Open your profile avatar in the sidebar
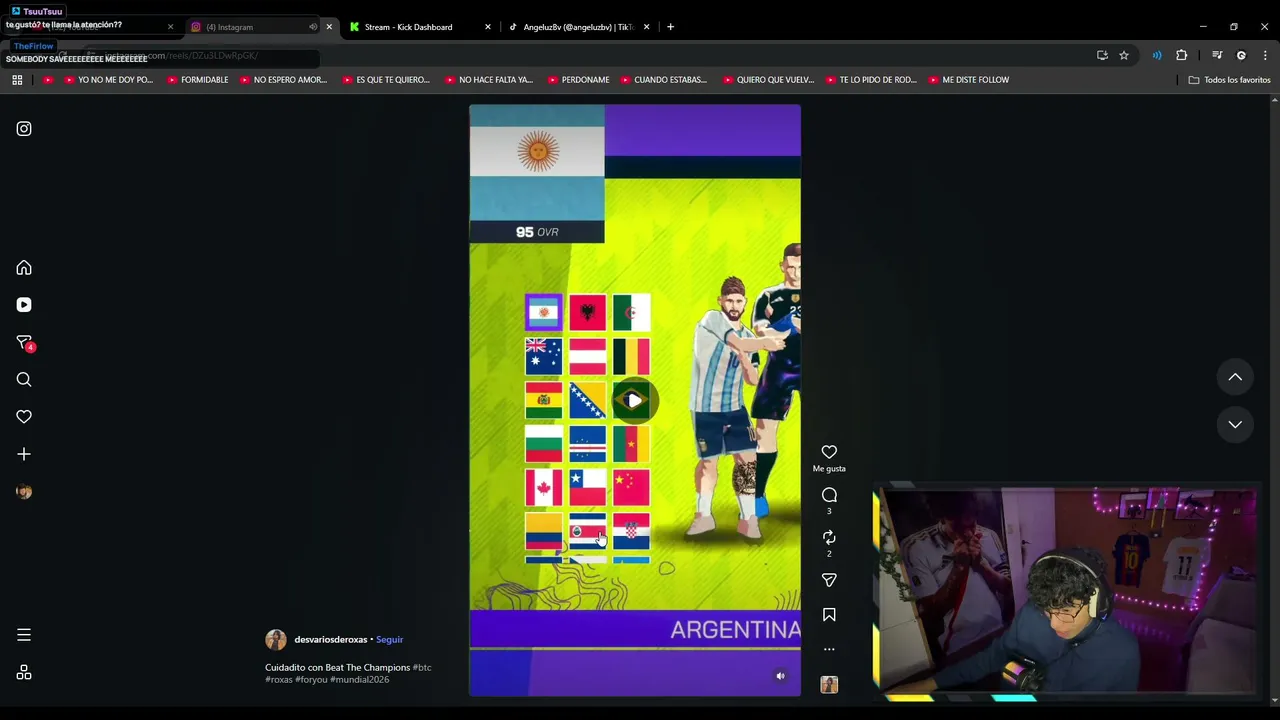Screen dimensions: 1280x720 [x=24, y=492]
